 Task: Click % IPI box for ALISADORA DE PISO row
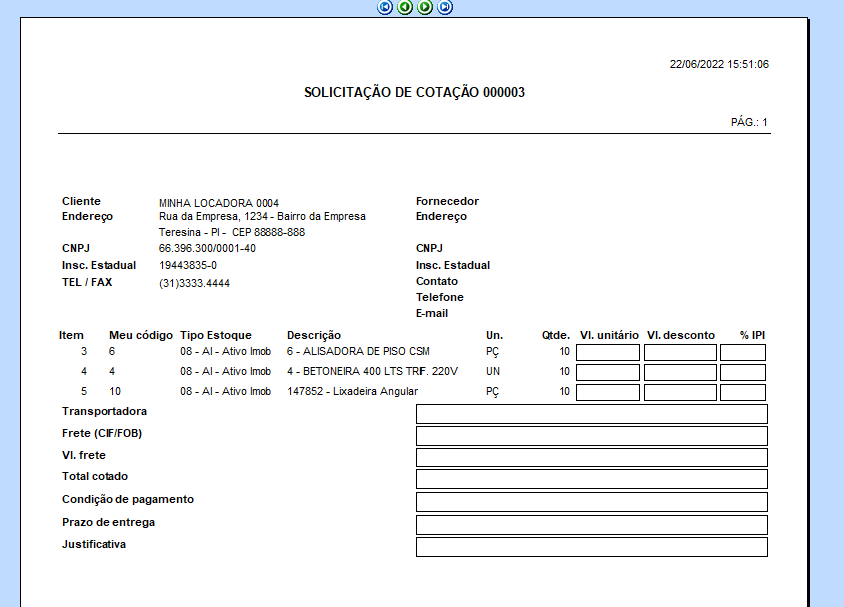point(743,352)
